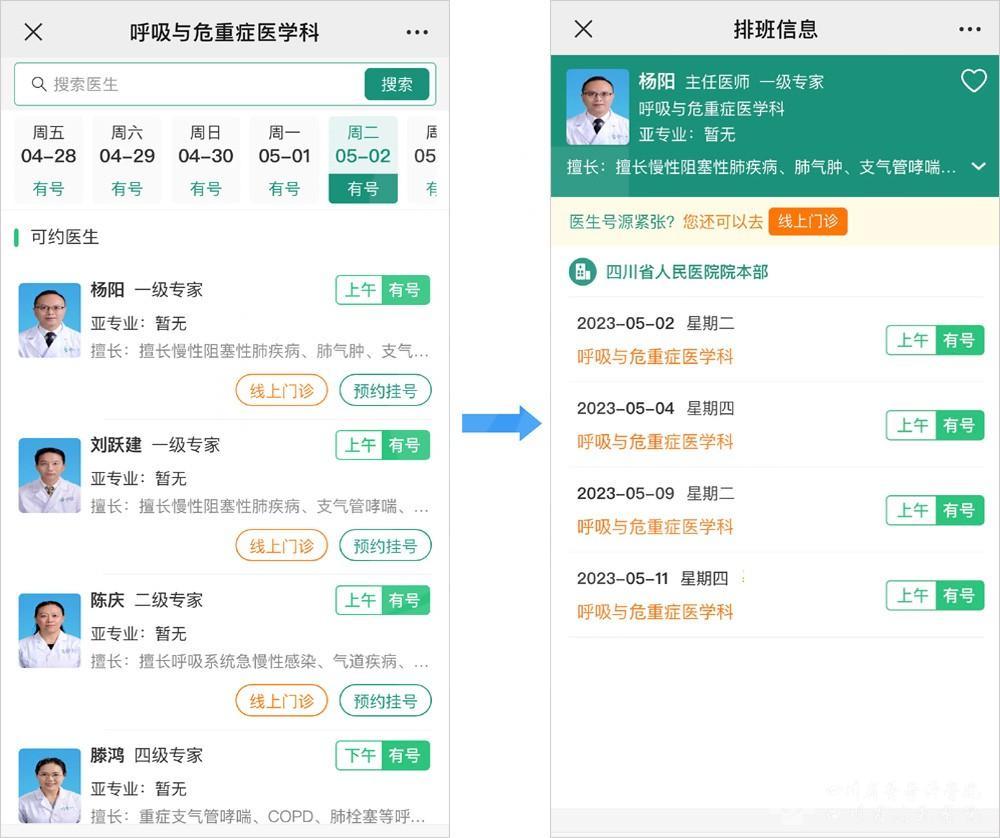Tap 下午 有号 badge for 滕鸿
Screen dimensions: 1000x838
point(382,755)
